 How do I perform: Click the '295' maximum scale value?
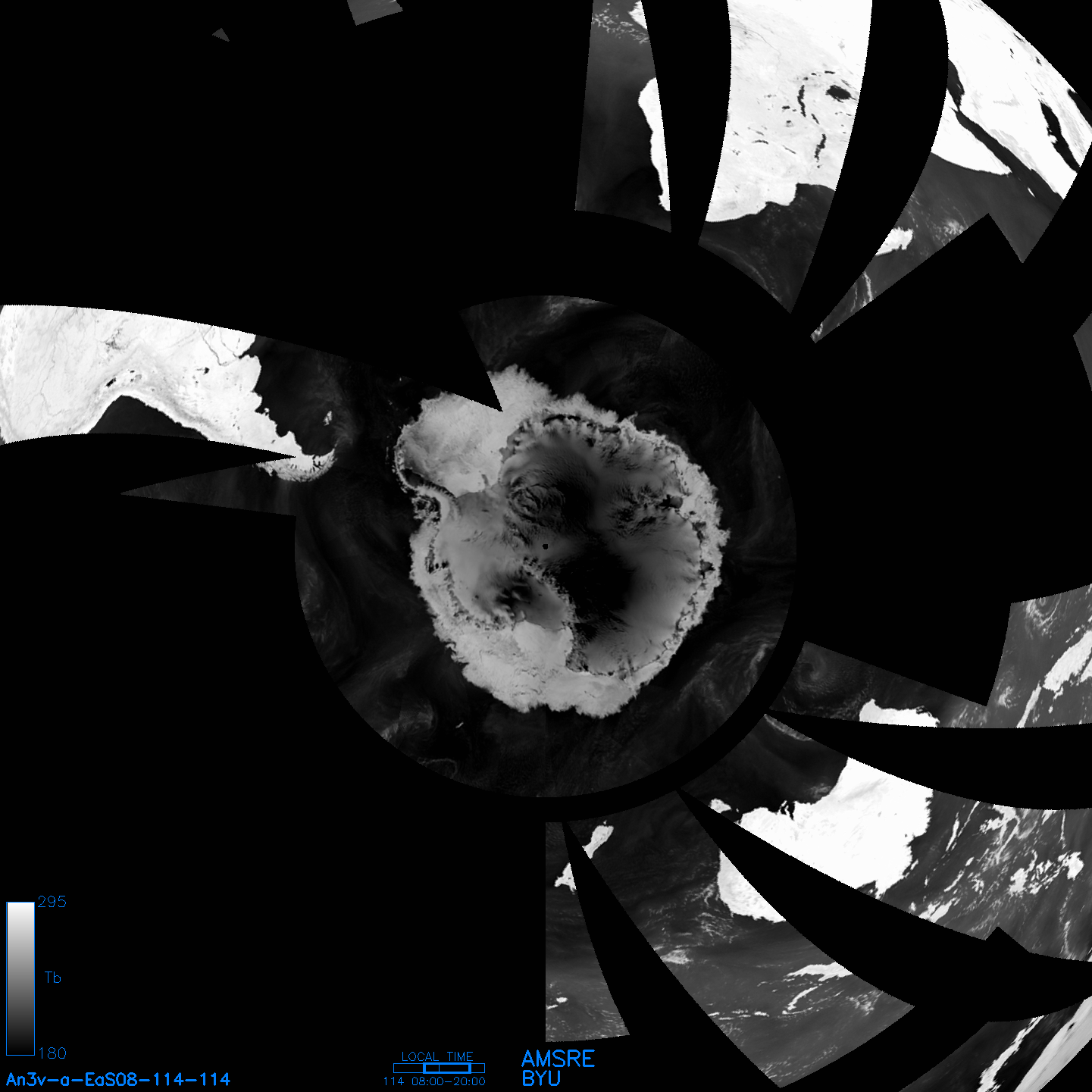point(52,902)
